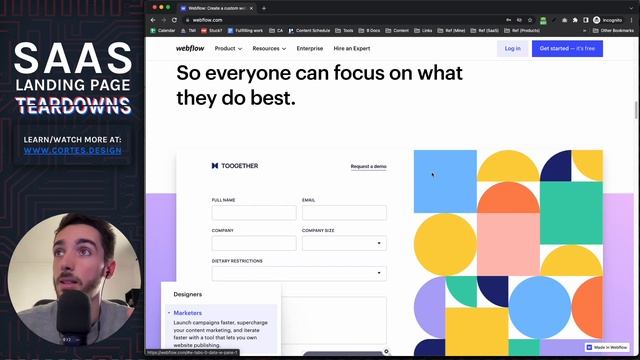Open the tab search chevron in title bar
Viewport: 640px width, 360px height.
pos(631,8)
